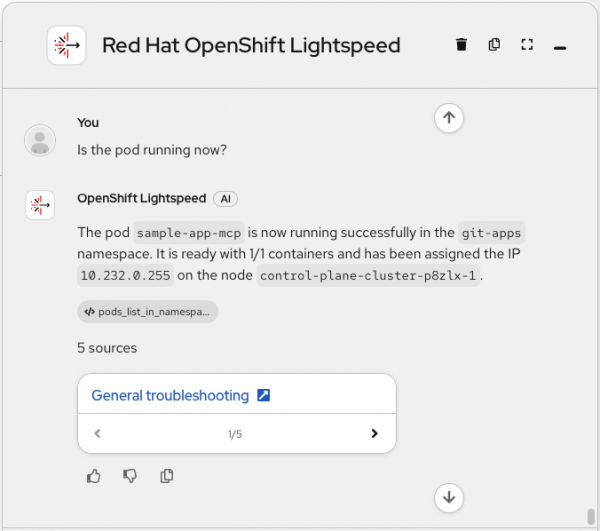Open the pods_list_in_namespa... tool chip
Screen dimensions: 600x531
coord(148,312)
